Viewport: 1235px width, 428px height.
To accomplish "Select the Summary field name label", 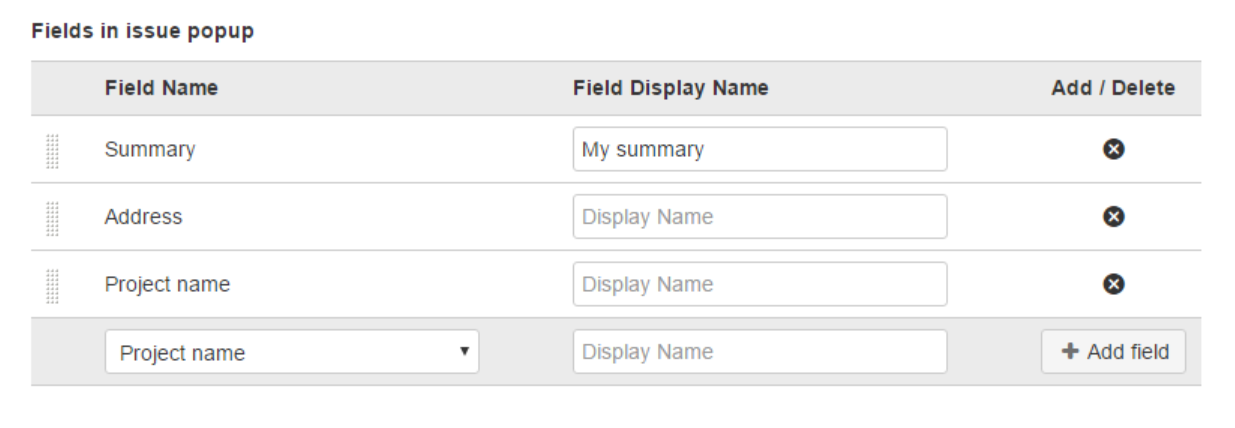I will (149, 150).
